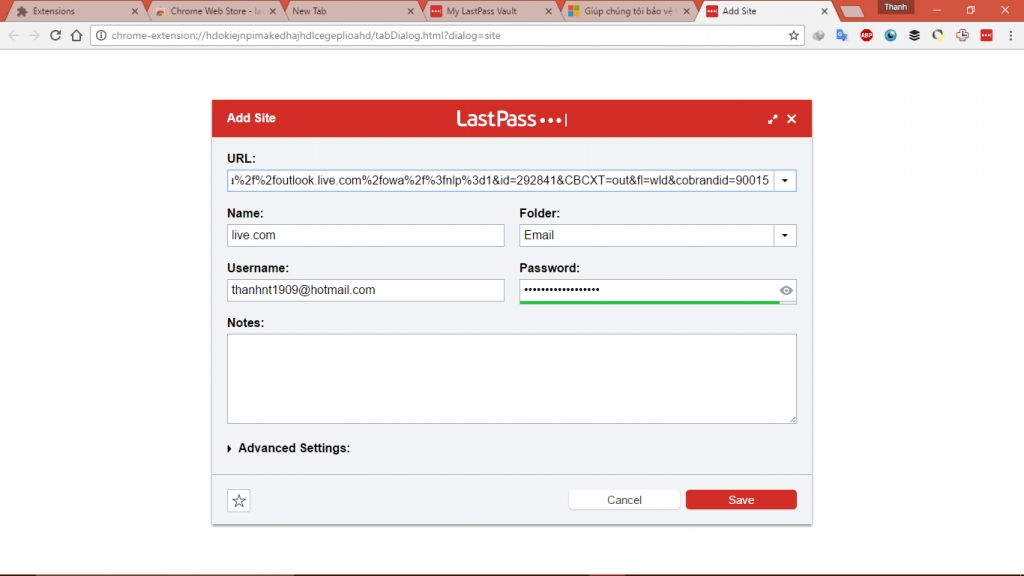The image size is (1024, 576).
Task: Click the red cross clock extension icon
Action: pos(963,35)
